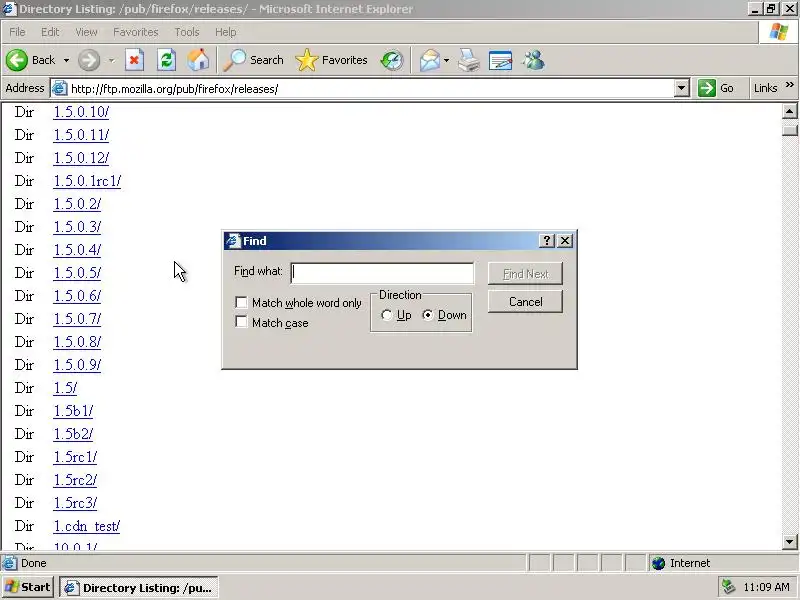Click the system tray network icon
Screen dimensions: 800x600
729,587
